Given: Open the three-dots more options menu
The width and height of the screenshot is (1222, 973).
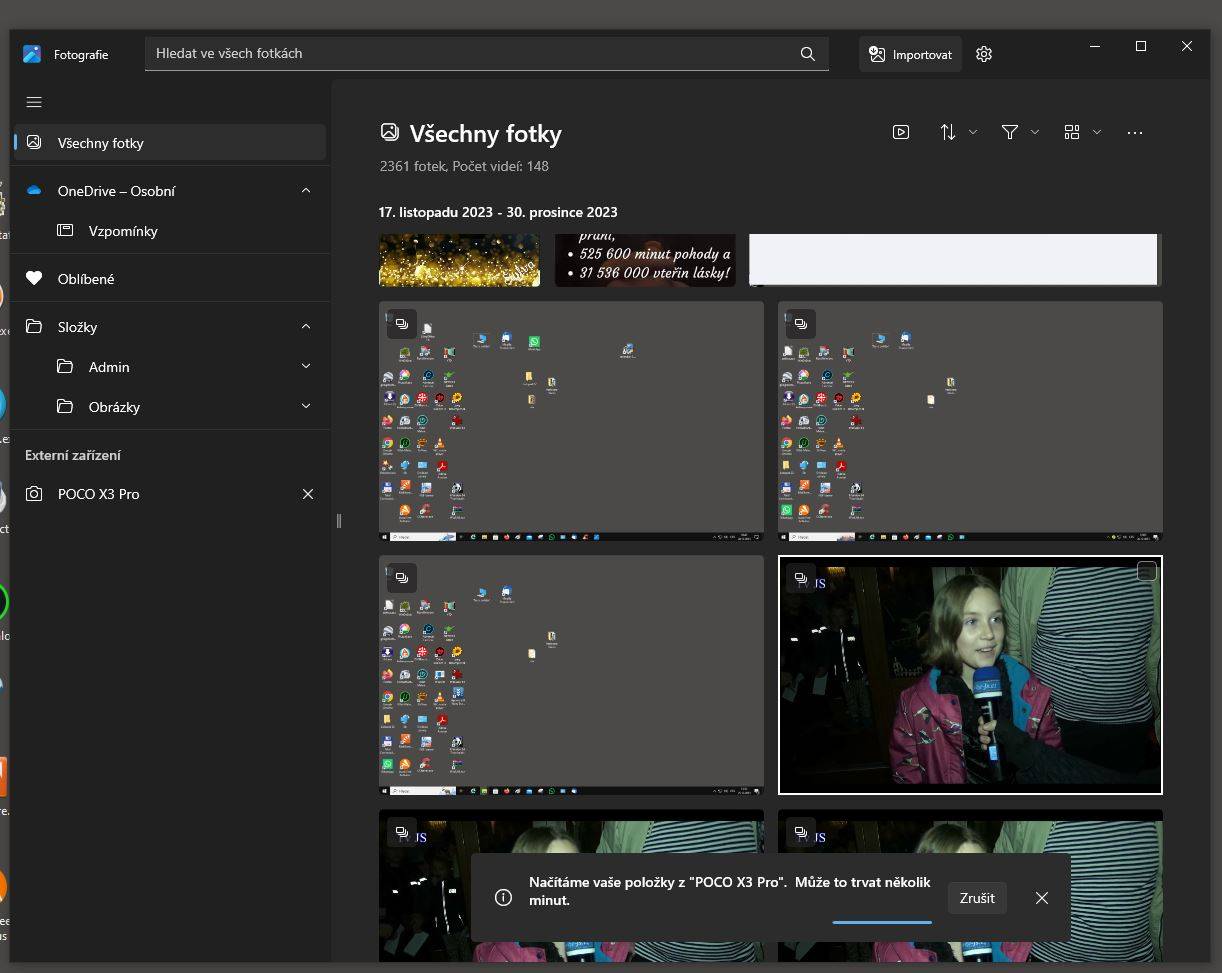Looking at the screenshot, I should click(1134, 132).
